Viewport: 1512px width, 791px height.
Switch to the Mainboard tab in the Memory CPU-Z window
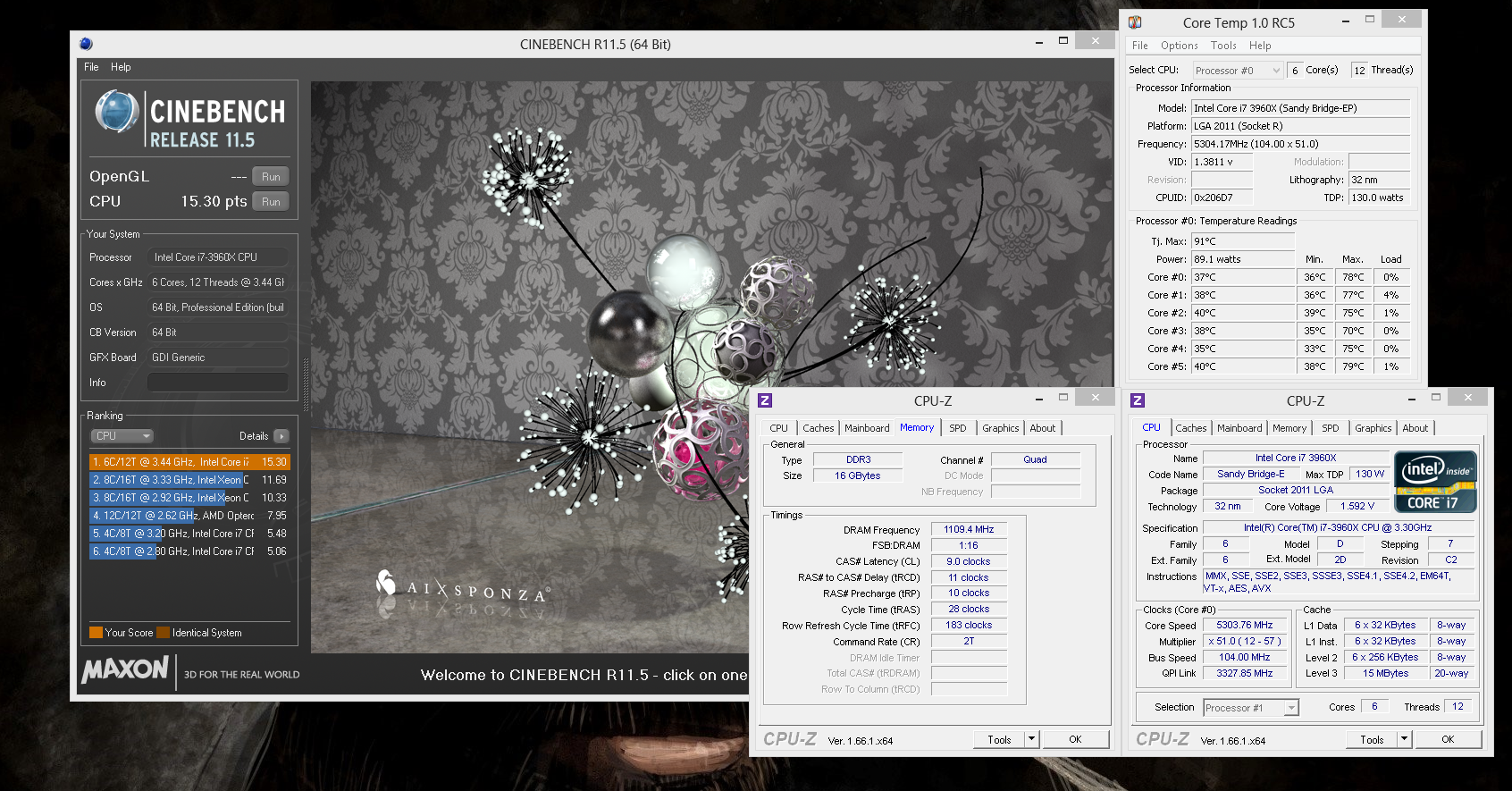867,428
